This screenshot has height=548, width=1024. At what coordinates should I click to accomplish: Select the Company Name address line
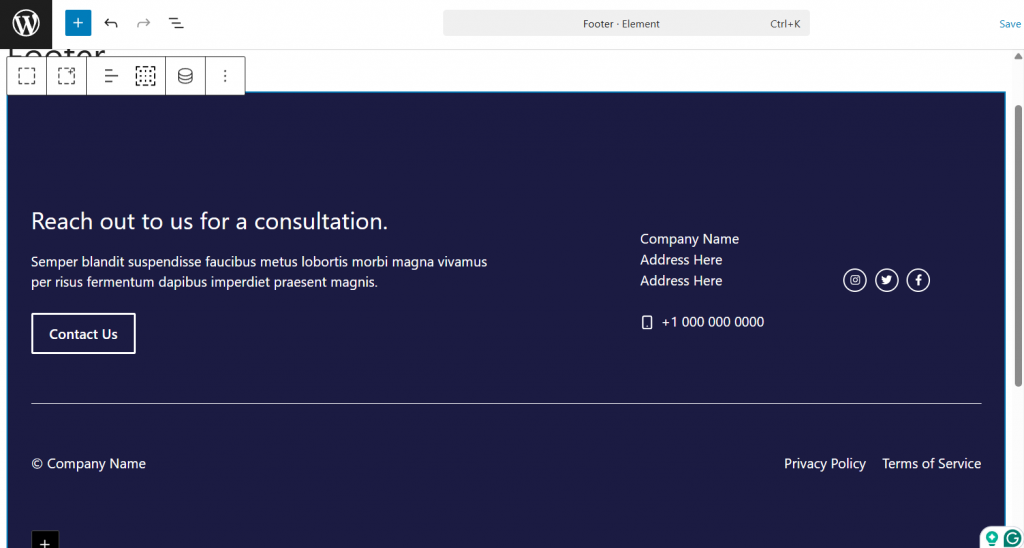(689, 239)
